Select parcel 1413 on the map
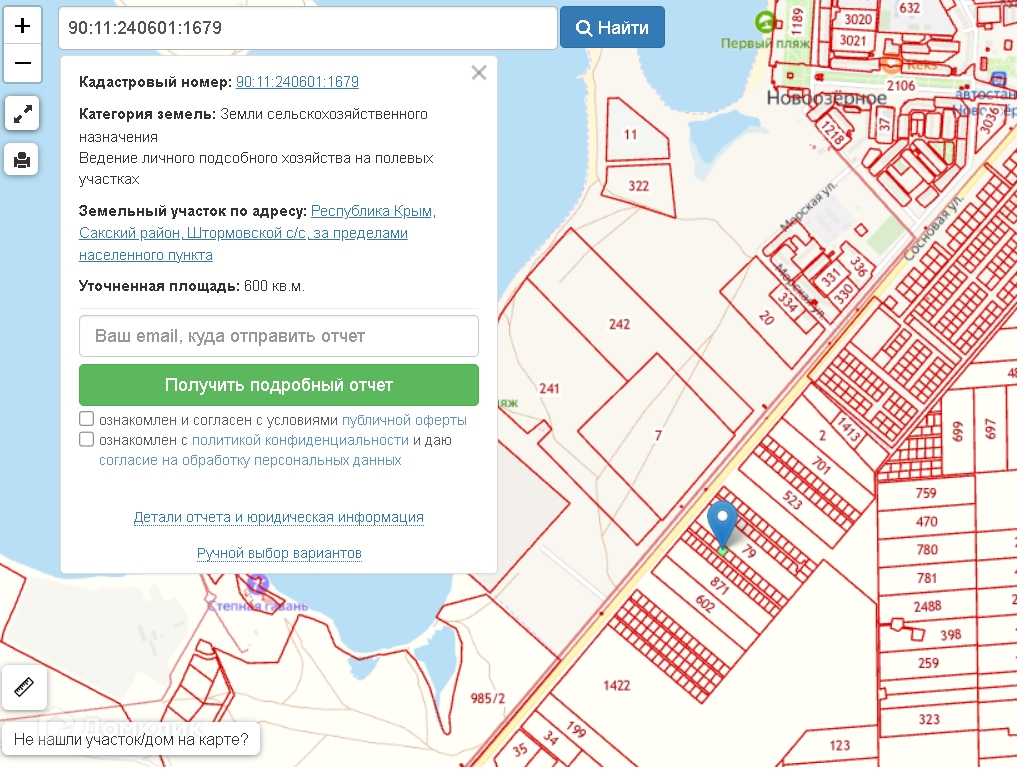Image resolution: width=1017 pixels, height=771 pixels. pos(848,430)
